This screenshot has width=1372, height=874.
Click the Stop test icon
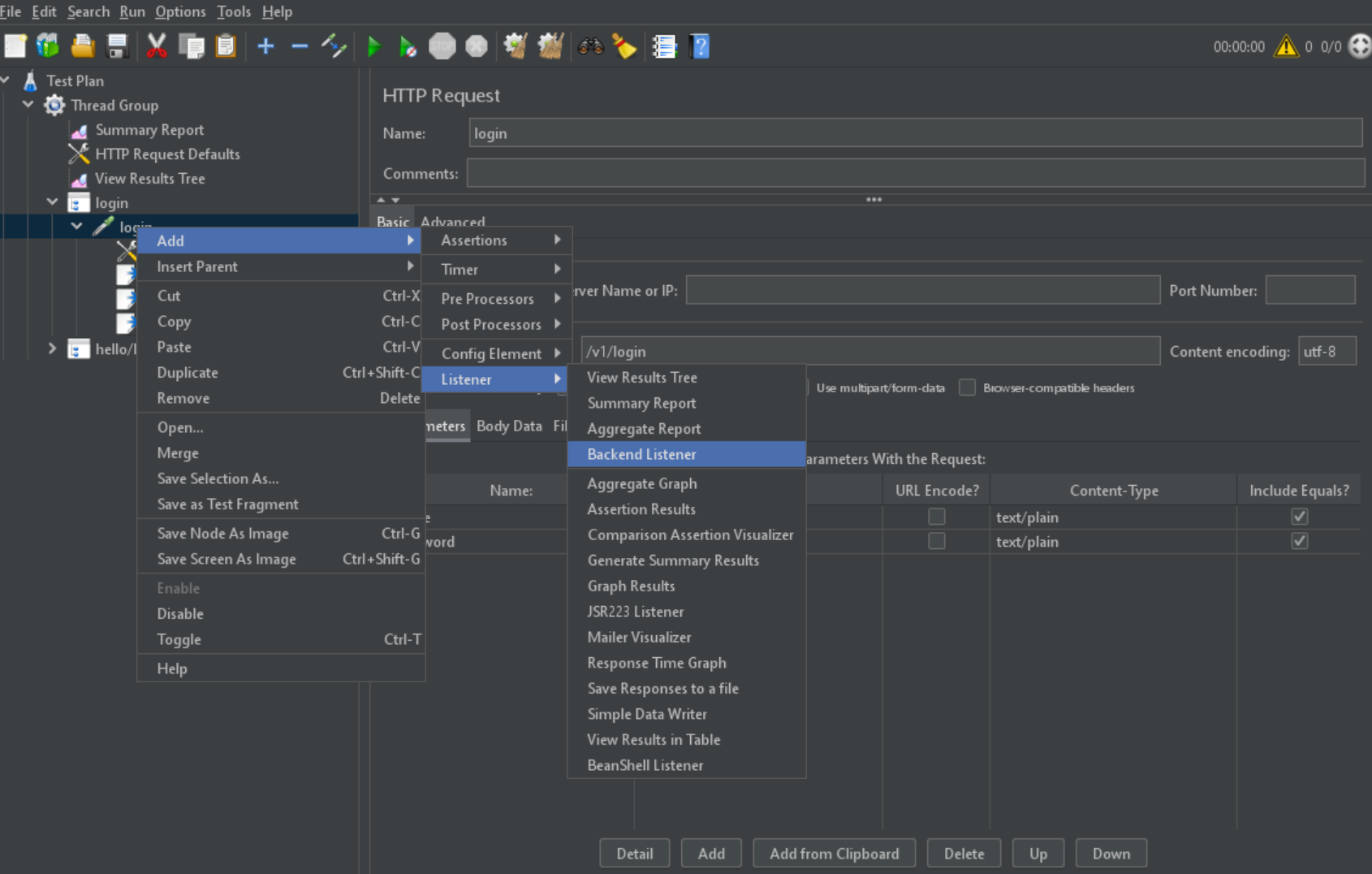click(442, 46)
